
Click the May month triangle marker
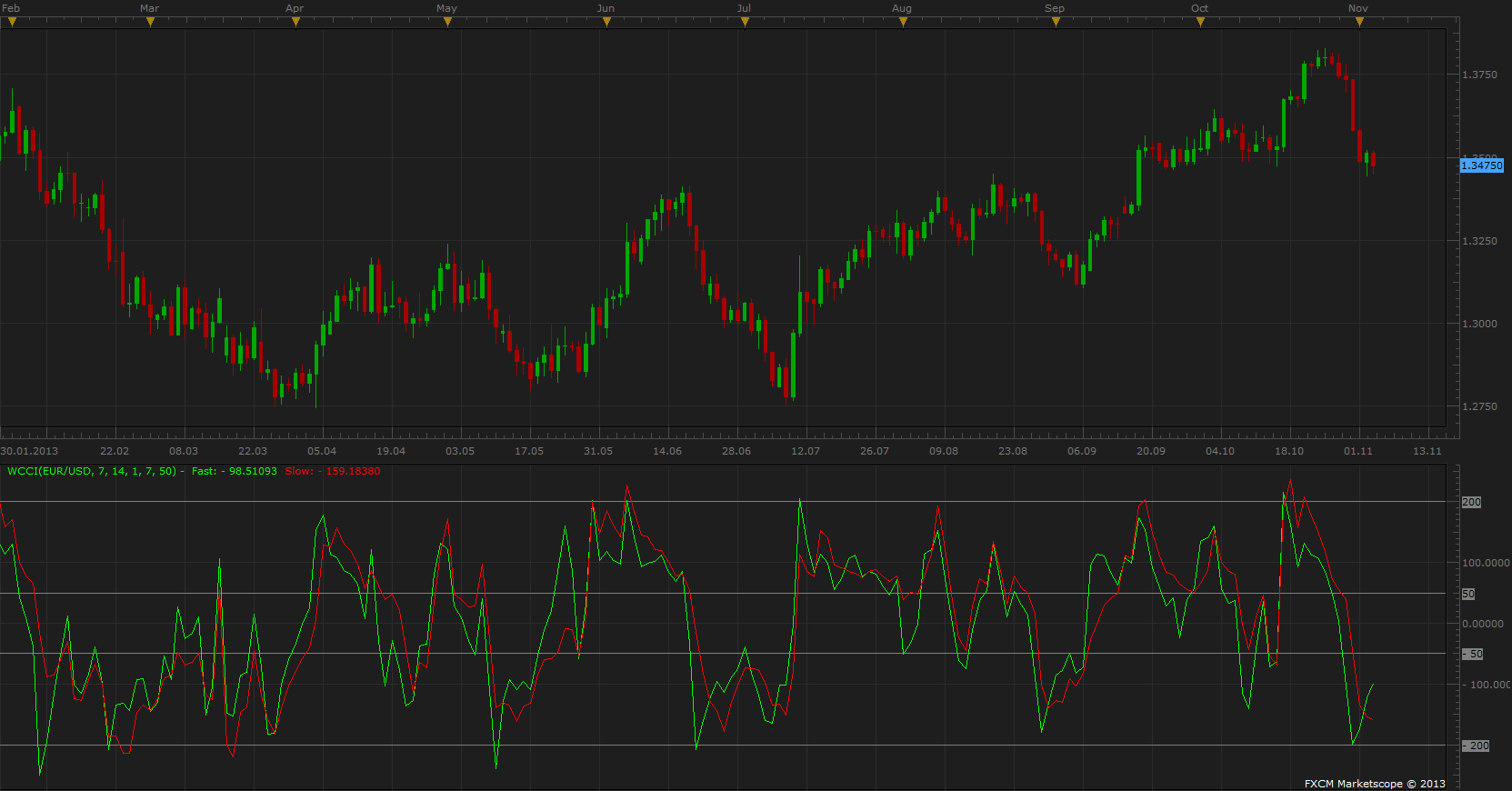pos(447,22)
